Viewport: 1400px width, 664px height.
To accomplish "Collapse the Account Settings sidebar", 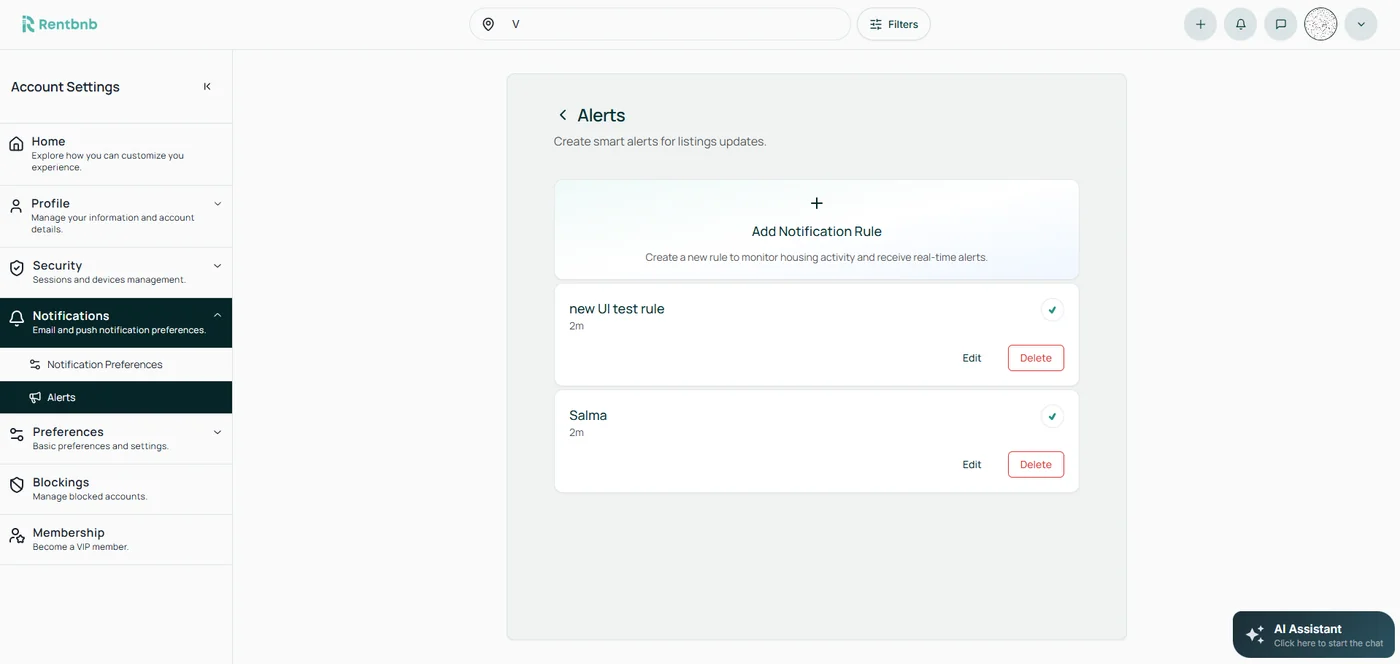I will point(207,87).
